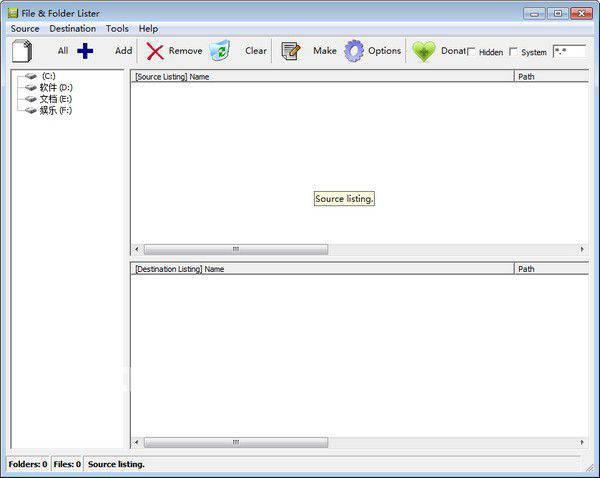Click destination listing scrollbar right arrow
The image size is (600, 478).
pos(582,442)
